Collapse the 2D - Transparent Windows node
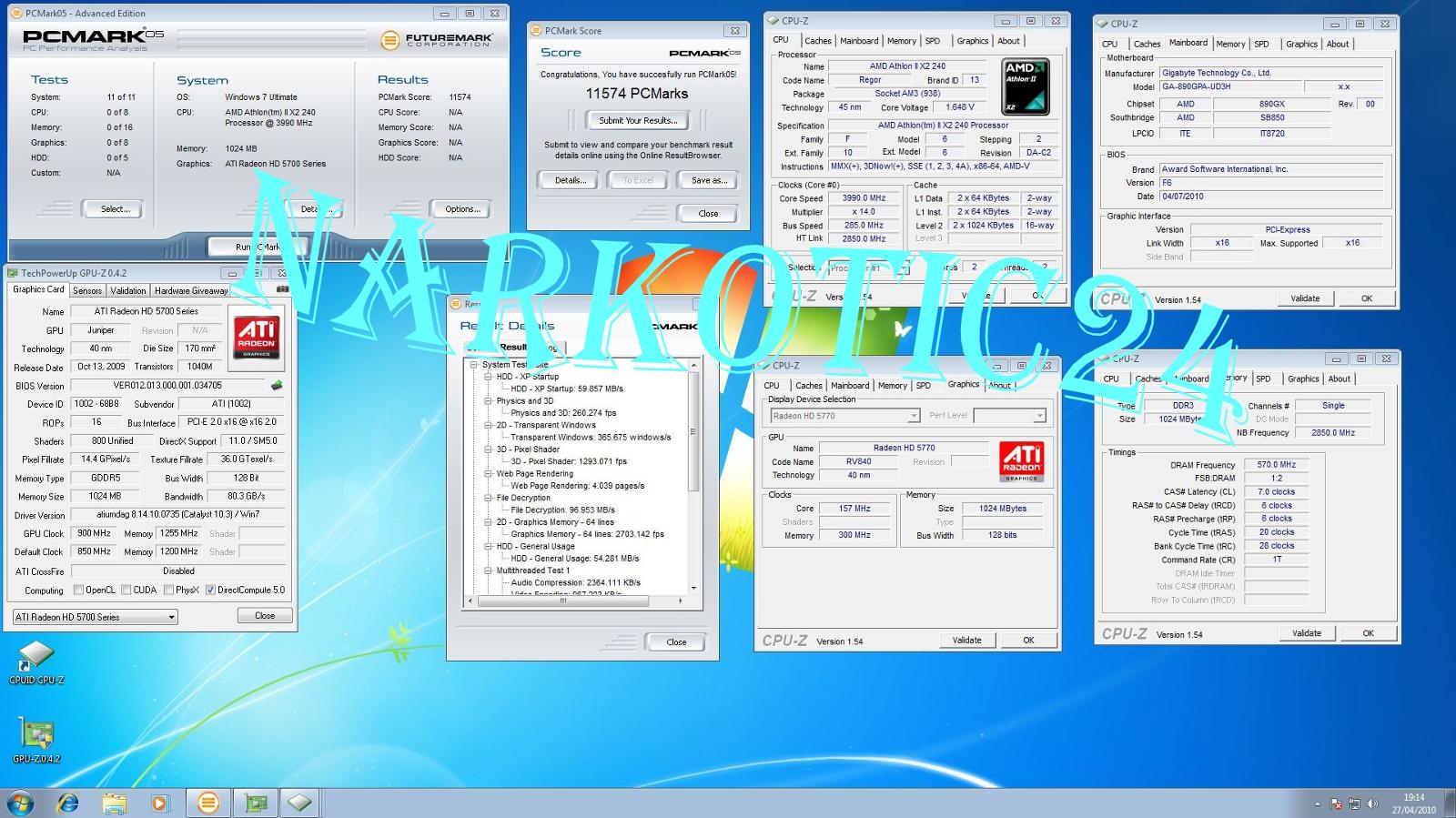 tap(488, 425)
